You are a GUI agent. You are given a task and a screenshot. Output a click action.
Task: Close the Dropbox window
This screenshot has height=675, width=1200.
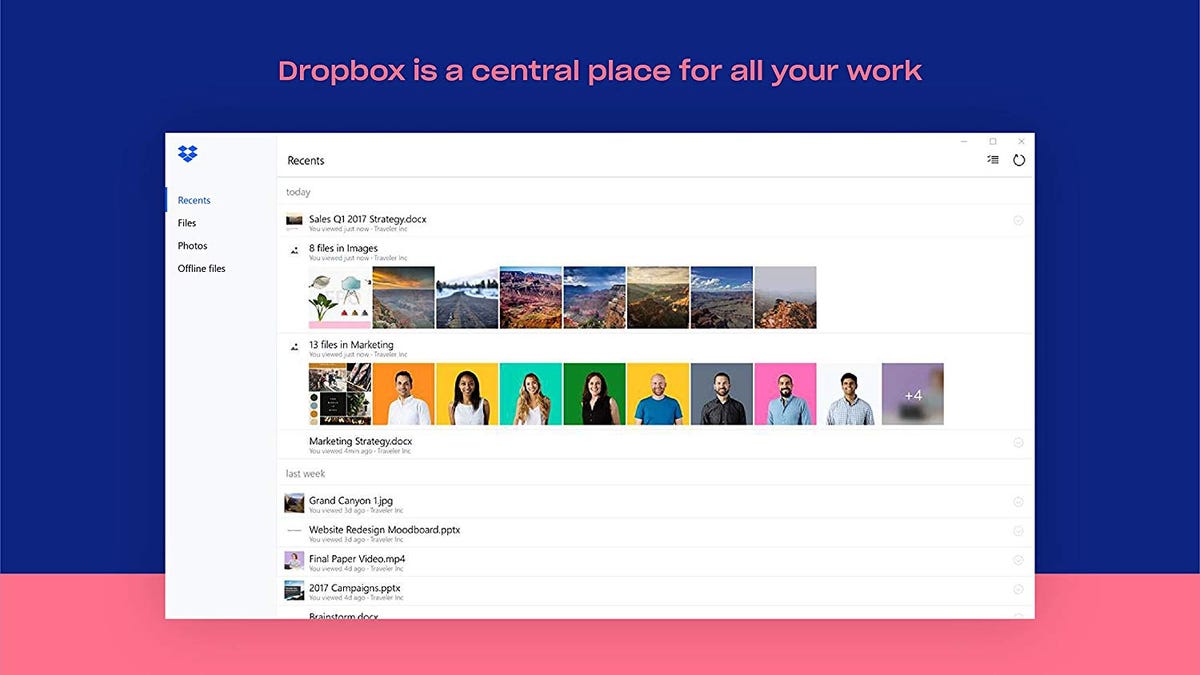[x=1021, y=141]
